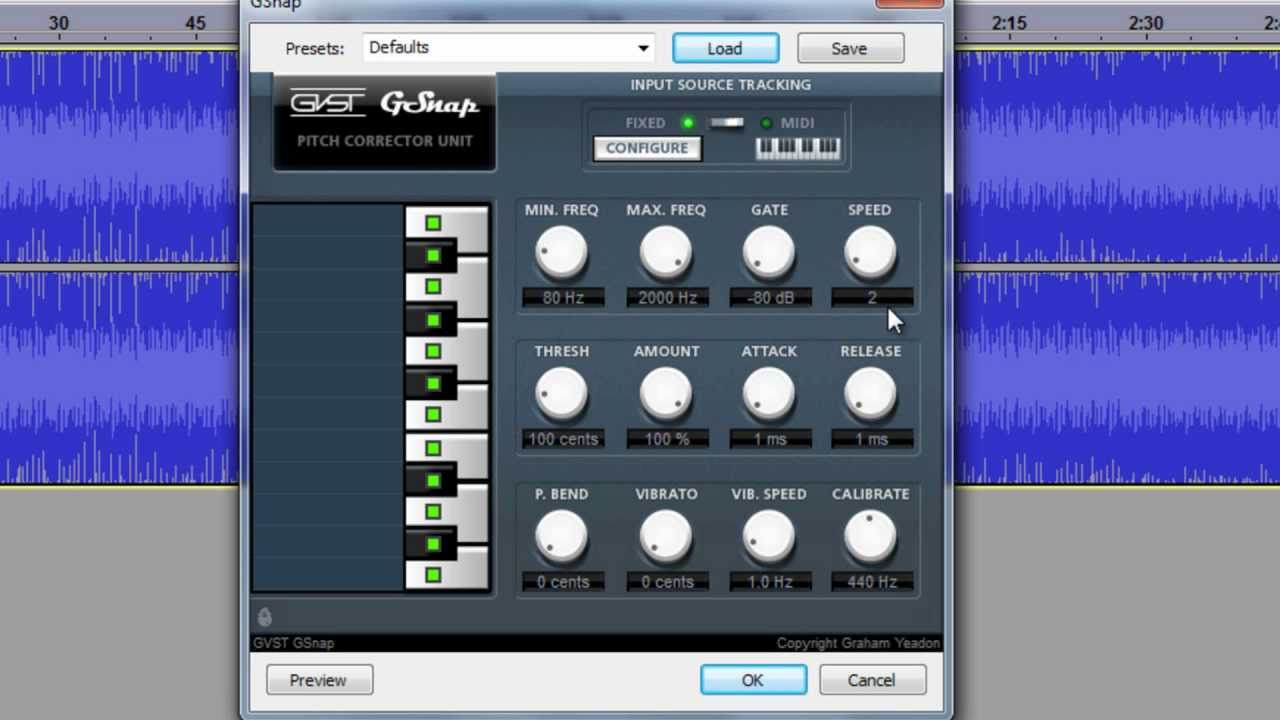Viewport: 1280px width, 720px height.
Task: Toggle the F# black key note
Action: (433, 383)
